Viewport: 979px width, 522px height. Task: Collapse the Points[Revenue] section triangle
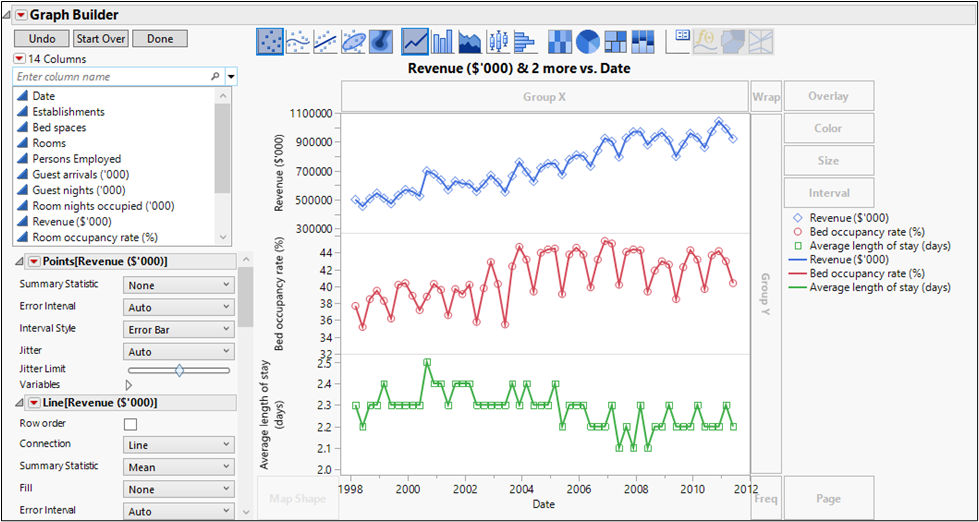pyautogui.click(x=19, y=261)
